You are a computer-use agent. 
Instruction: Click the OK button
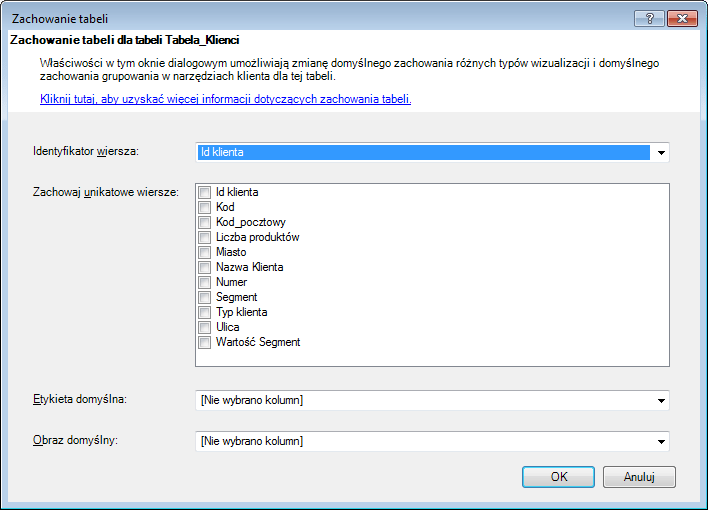tap(559, 477)
